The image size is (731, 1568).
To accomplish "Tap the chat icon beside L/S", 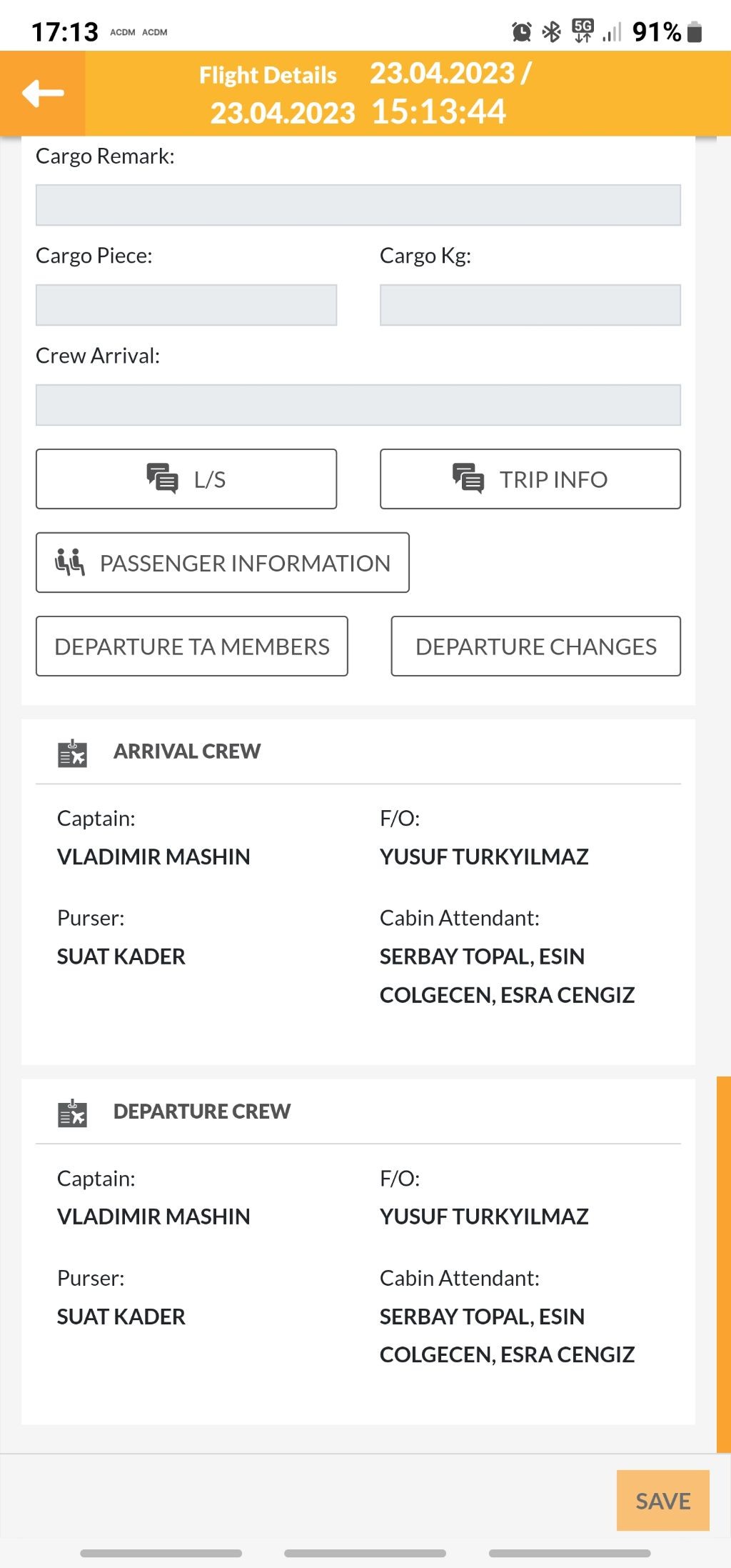I will (x=162, y=479).
